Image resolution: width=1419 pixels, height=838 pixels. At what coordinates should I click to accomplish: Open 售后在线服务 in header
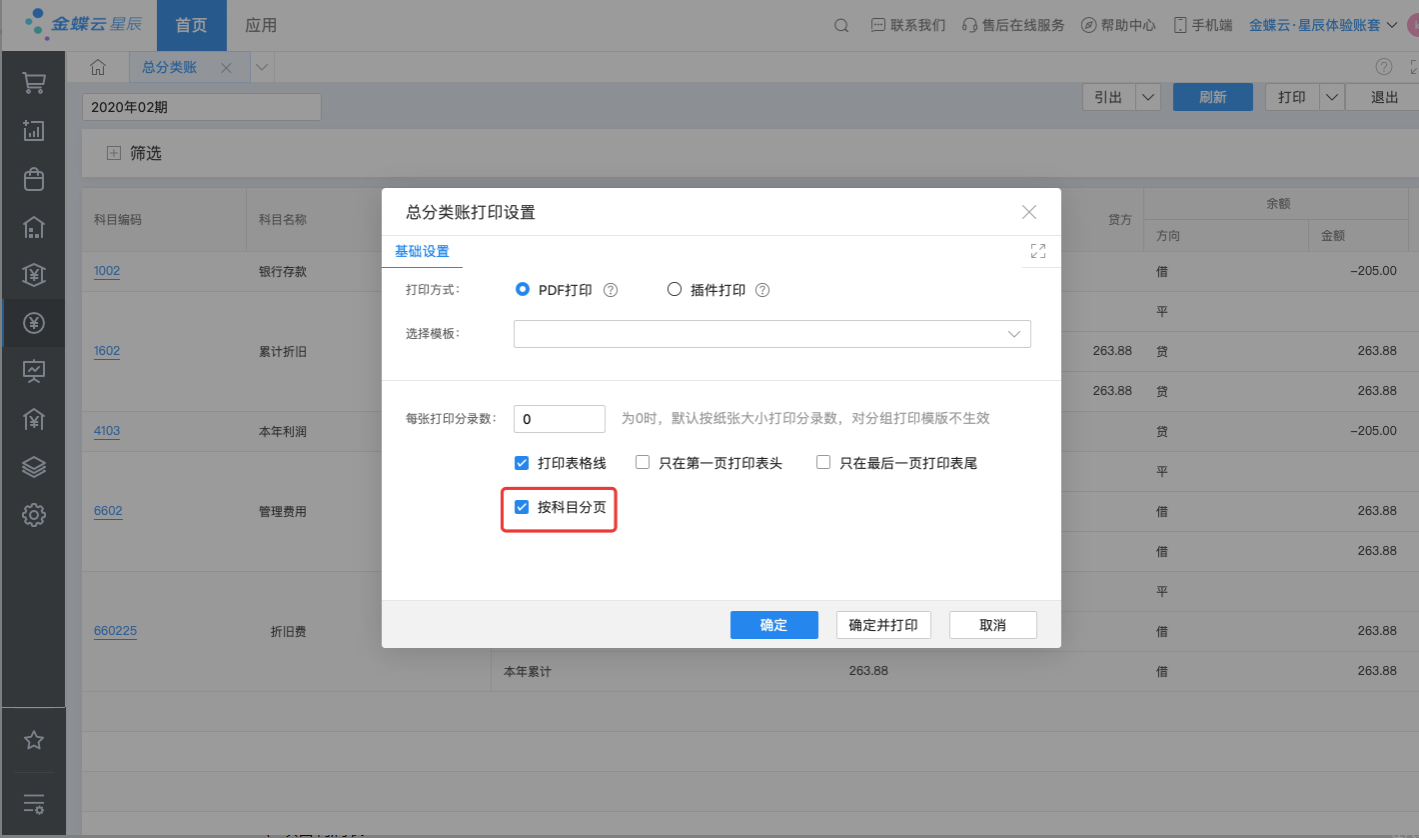pos(1013,25)
